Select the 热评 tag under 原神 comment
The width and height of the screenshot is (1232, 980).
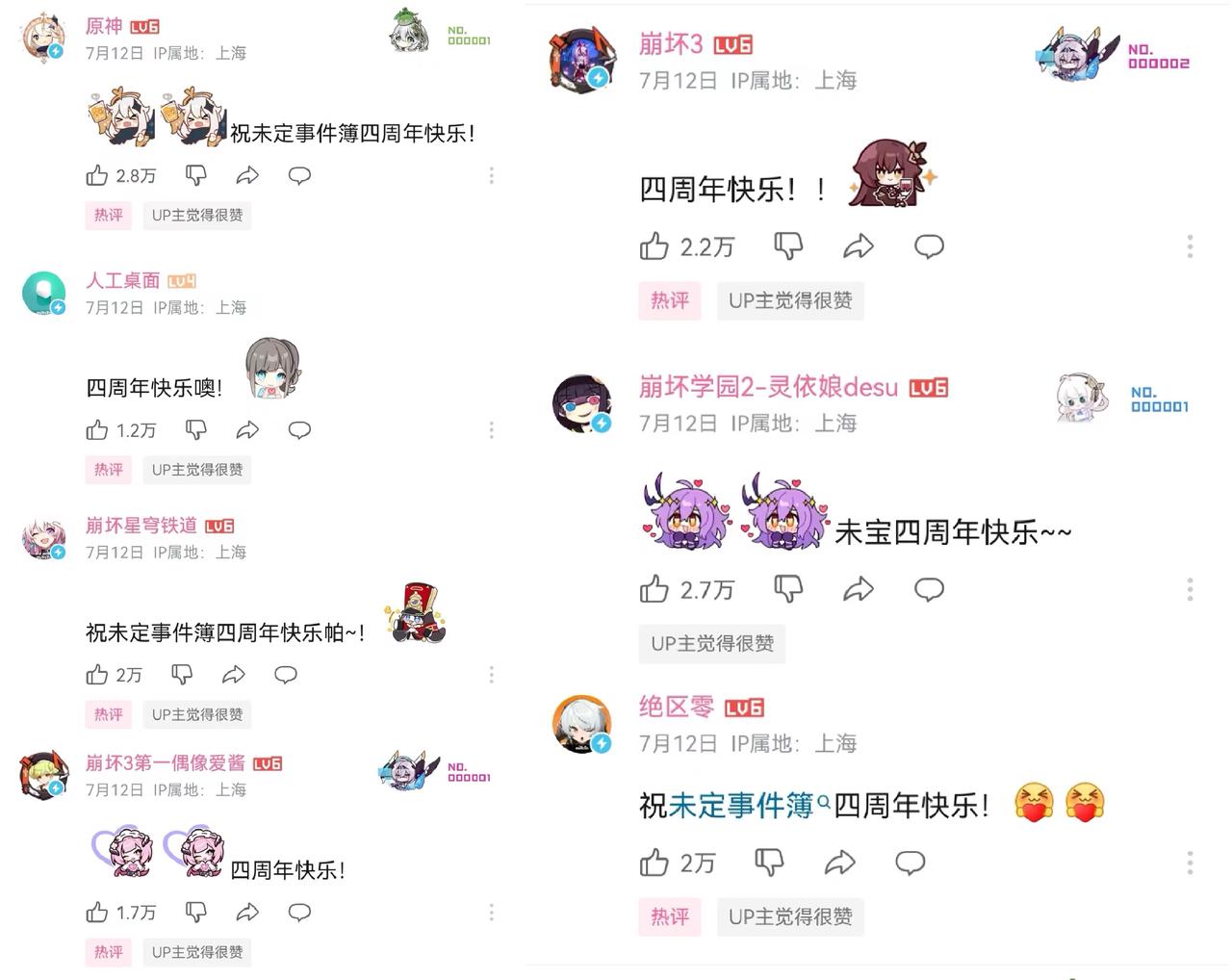(x=109, y=215)
